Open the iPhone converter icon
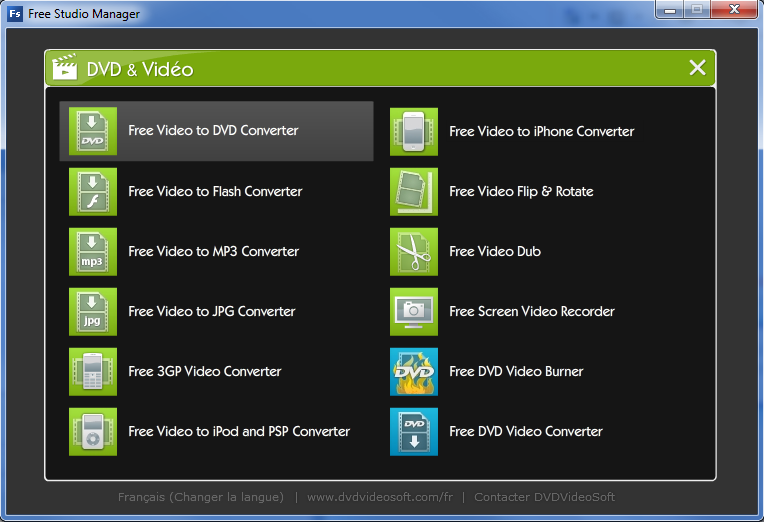The width and height of the screenshot is (764, 522). [414, 132]
